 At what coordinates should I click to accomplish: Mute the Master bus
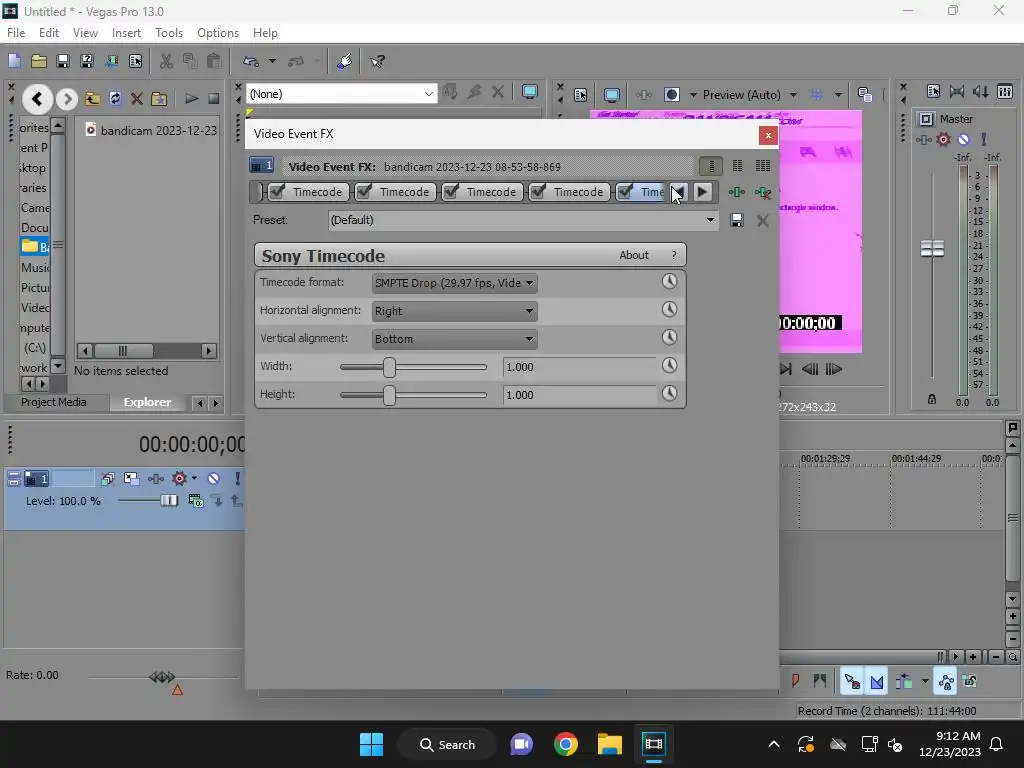pyautogui.click(x=964, y=139)
